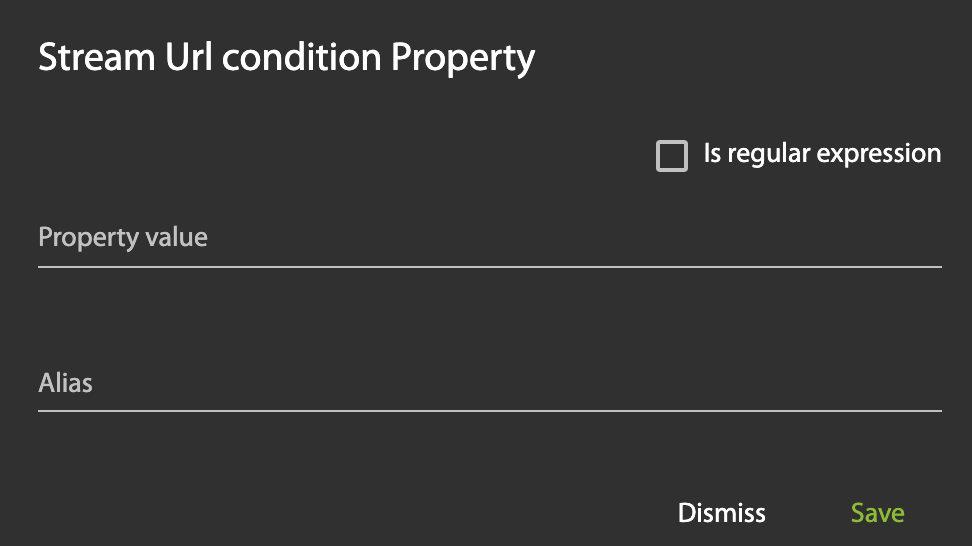Select the underline of the Alias field
Screen dimensions: 972x546
pyautogui.click(x=489, y=410)
